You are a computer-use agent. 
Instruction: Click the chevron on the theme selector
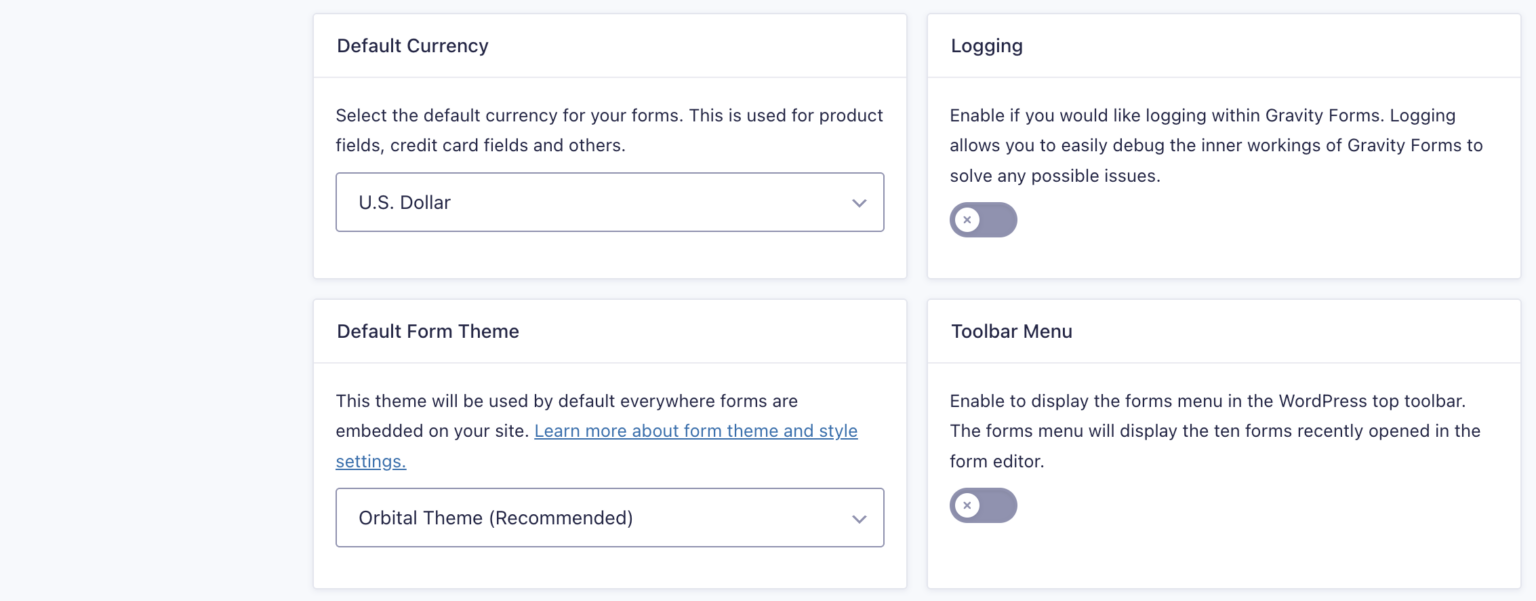858,518
